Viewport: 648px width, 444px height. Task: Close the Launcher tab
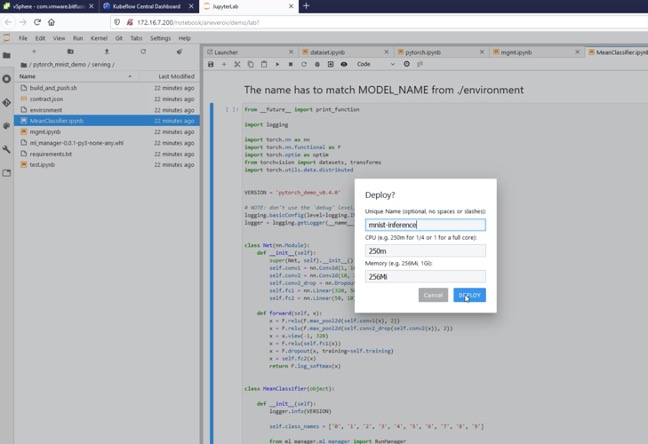[291, 52]
